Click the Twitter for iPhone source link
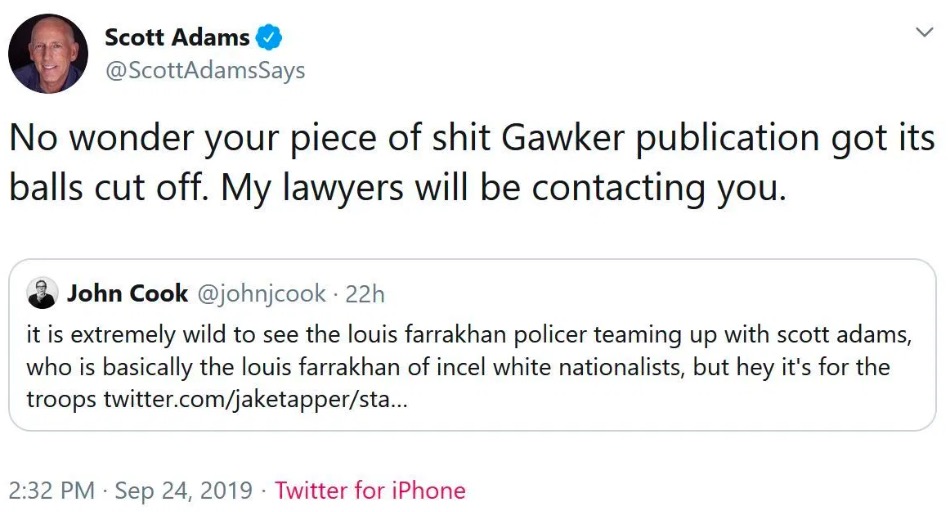Screen dimensions: 950x512 (370, 490)
